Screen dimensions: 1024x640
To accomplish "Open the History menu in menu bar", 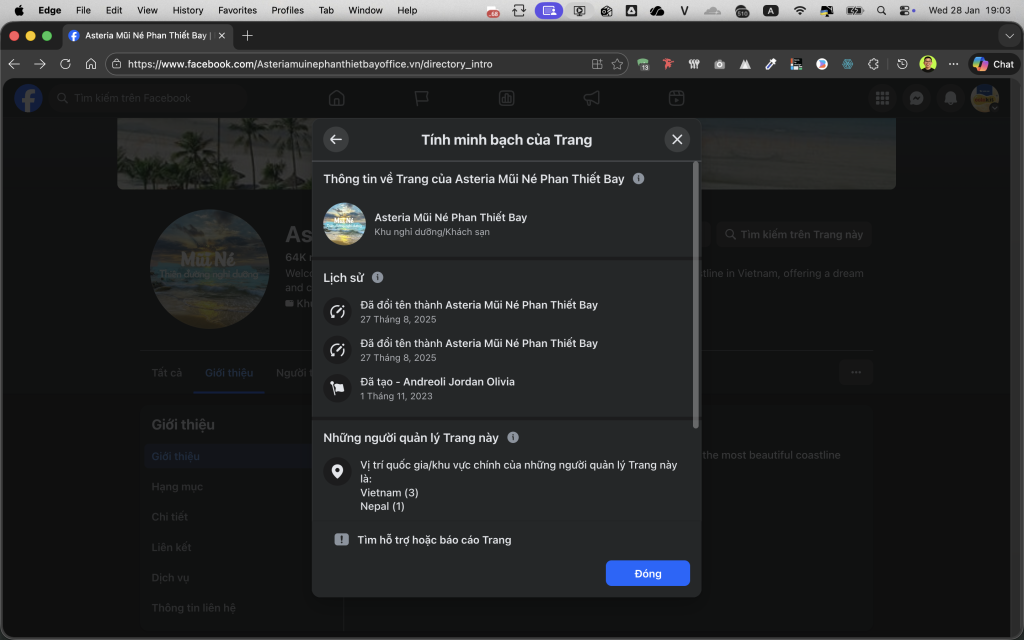I will [x=187, y=10].
